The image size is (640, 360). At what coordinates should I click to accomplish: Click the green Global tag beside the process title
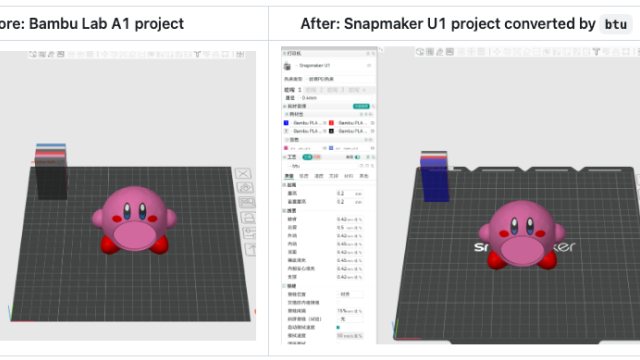pos(307,157)
